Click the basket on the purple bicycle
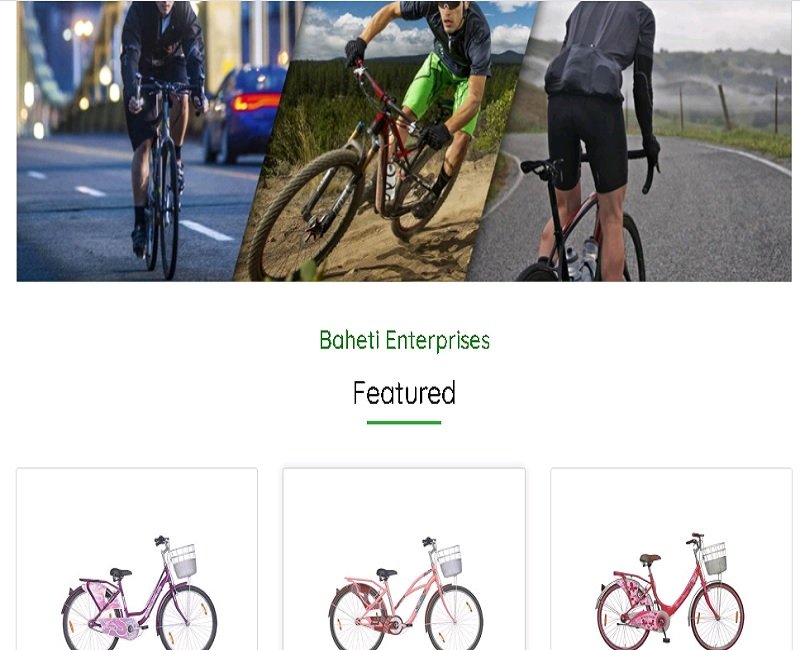Image resolution: width=800 pixels, height=650 pixels. (x=183, y=561)
